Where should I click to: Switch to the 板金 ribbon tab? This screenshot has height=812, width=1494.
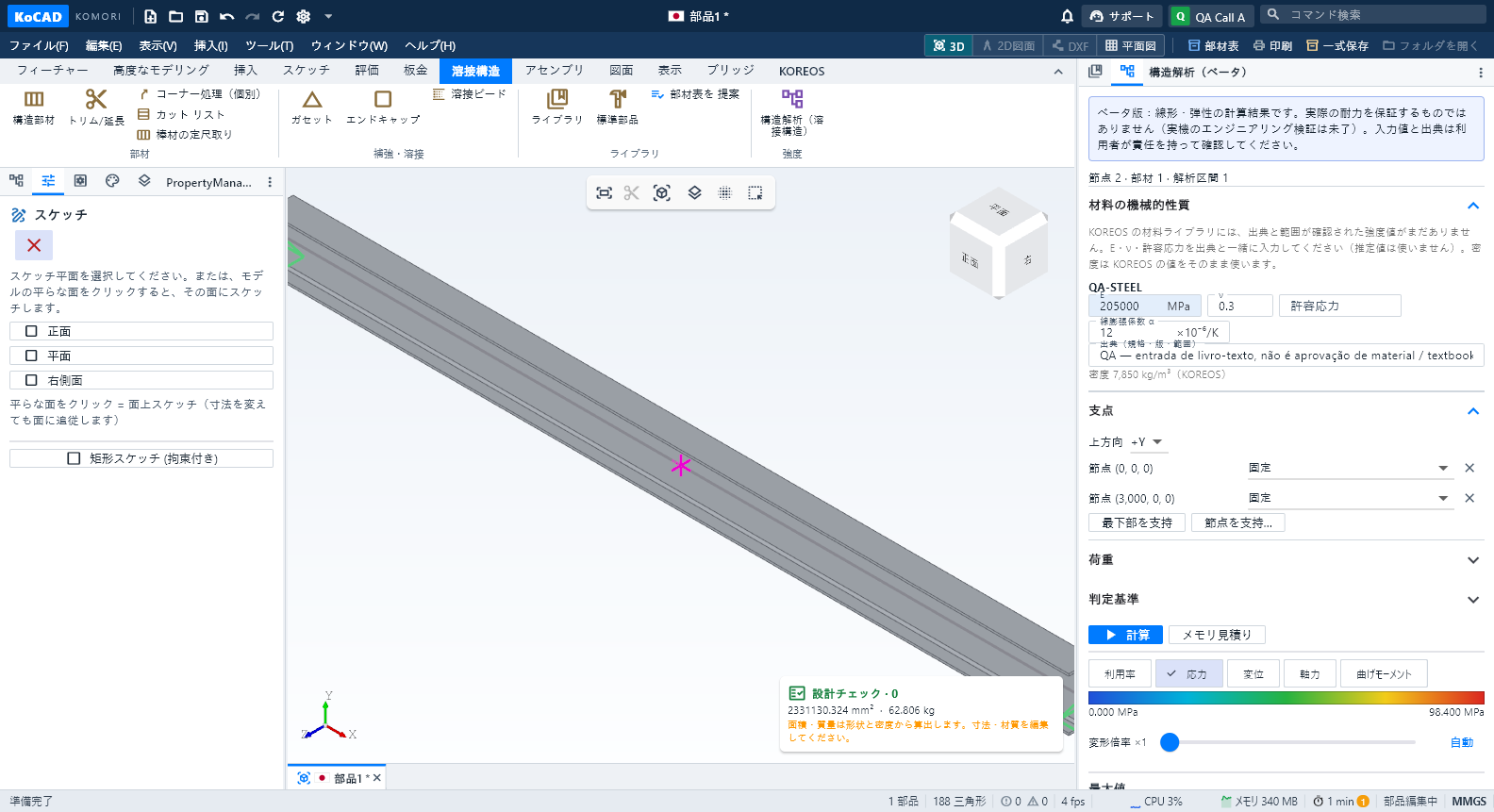pos(416,71)
